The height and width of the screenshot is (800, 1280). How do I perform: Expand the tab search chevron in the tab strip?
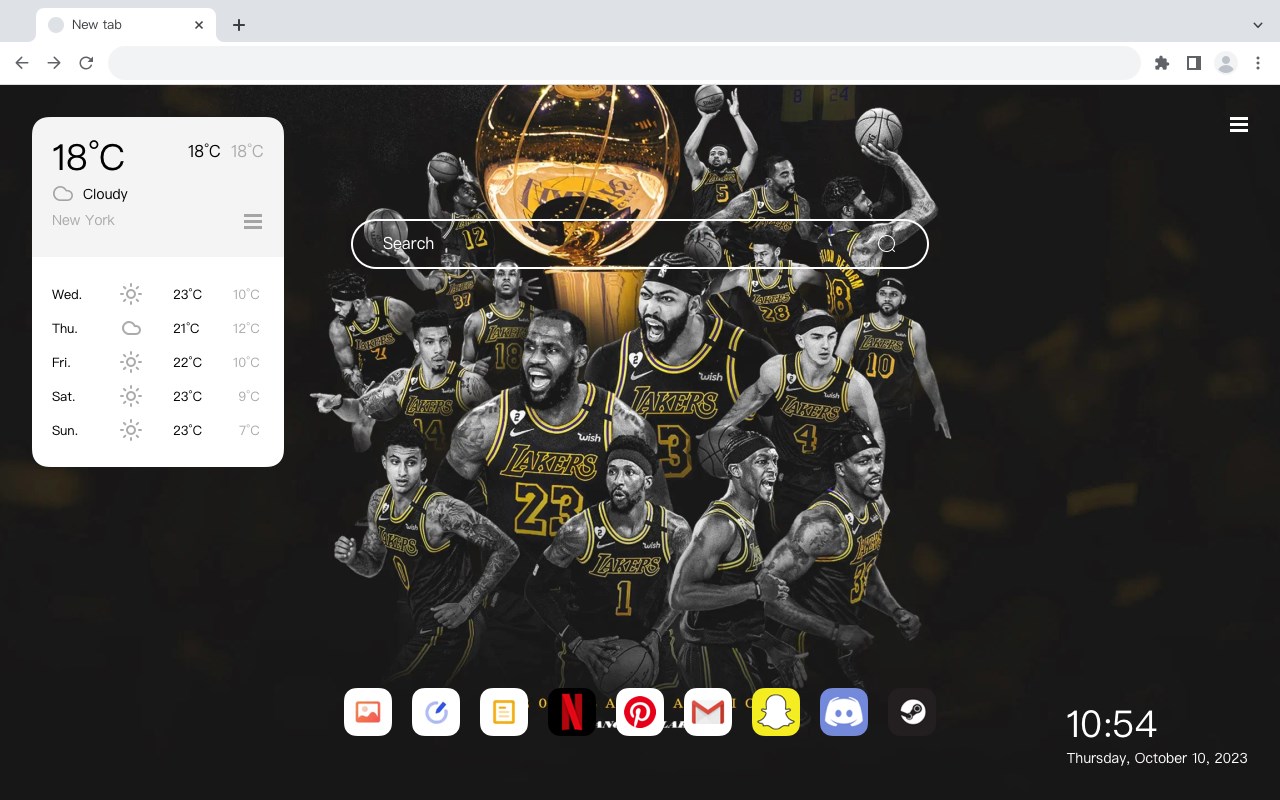[x=1258, y=25]
